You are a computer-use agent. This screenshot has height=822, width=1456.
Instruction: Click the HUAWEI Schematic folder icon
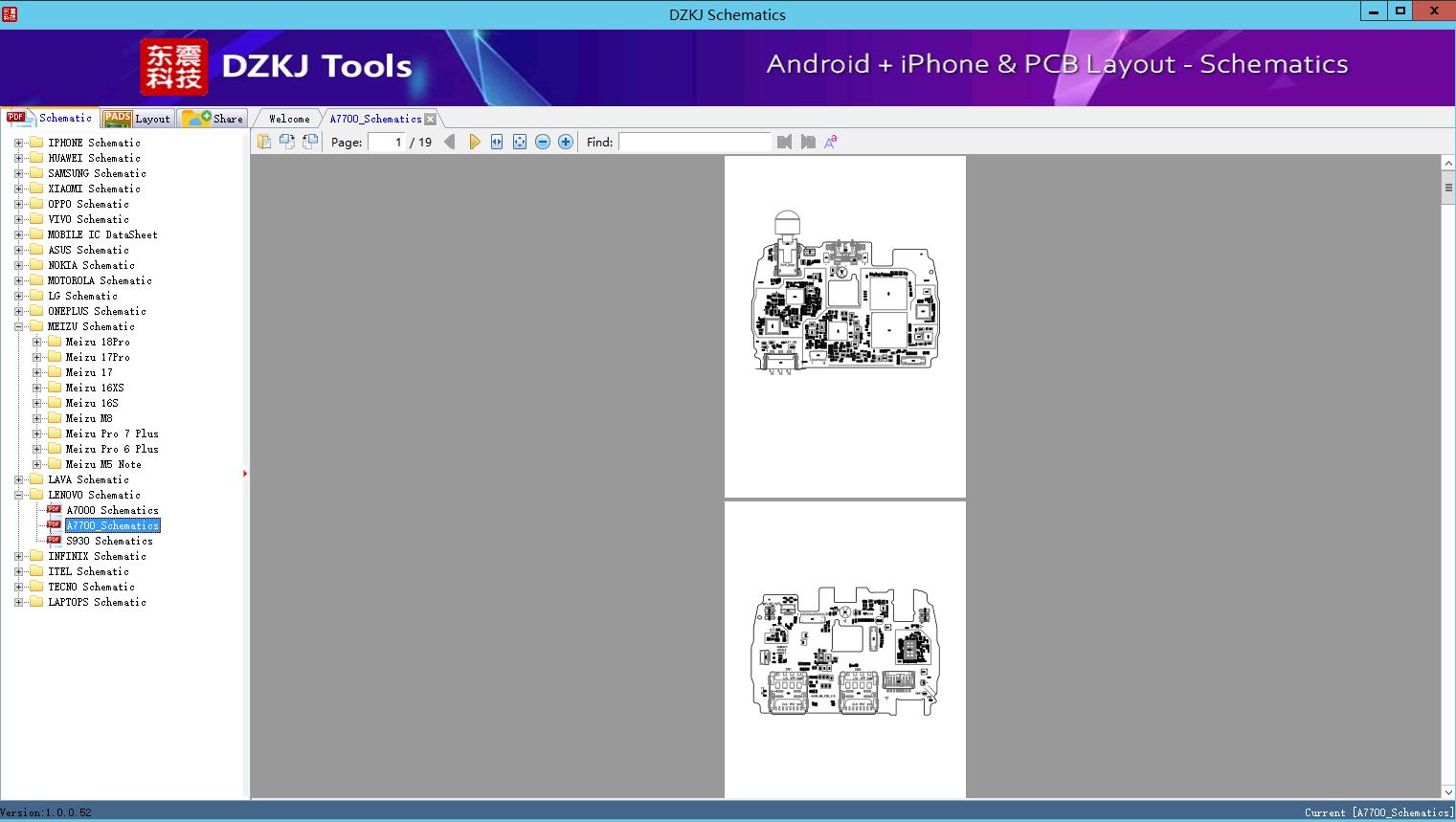(36, 158)
